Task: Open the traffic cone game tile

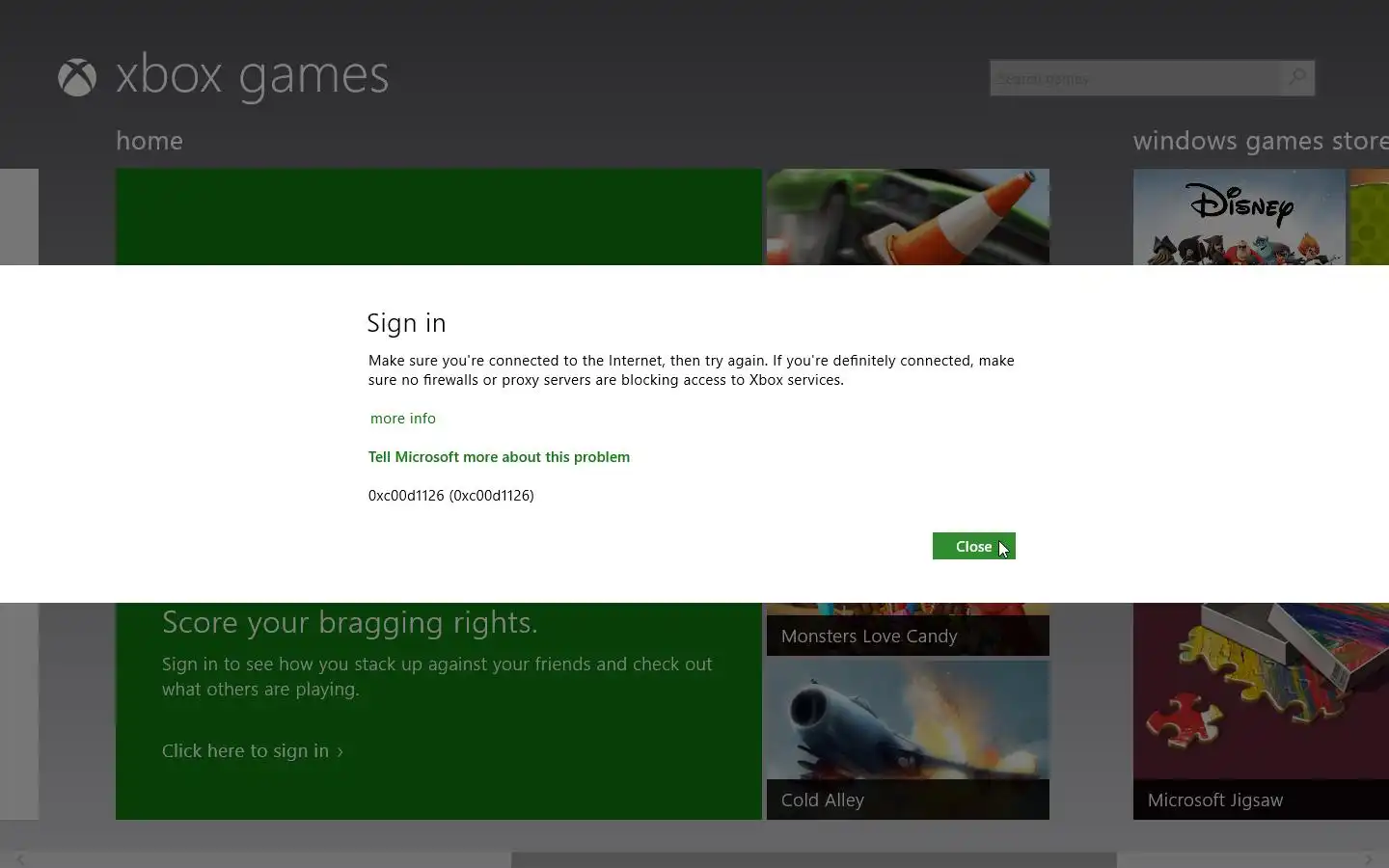Action: 908,217
